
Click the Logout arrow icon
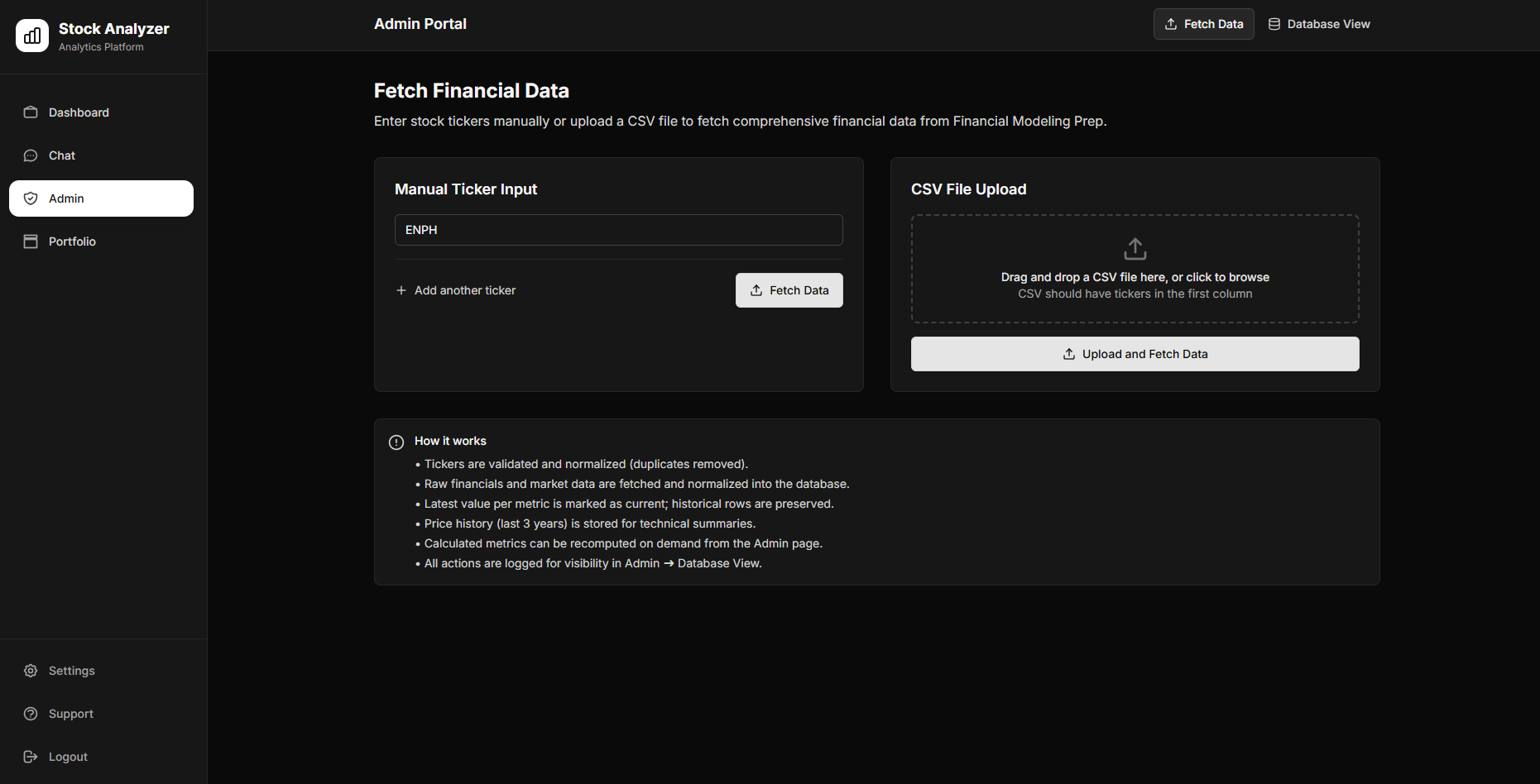[x=31, y=756]
